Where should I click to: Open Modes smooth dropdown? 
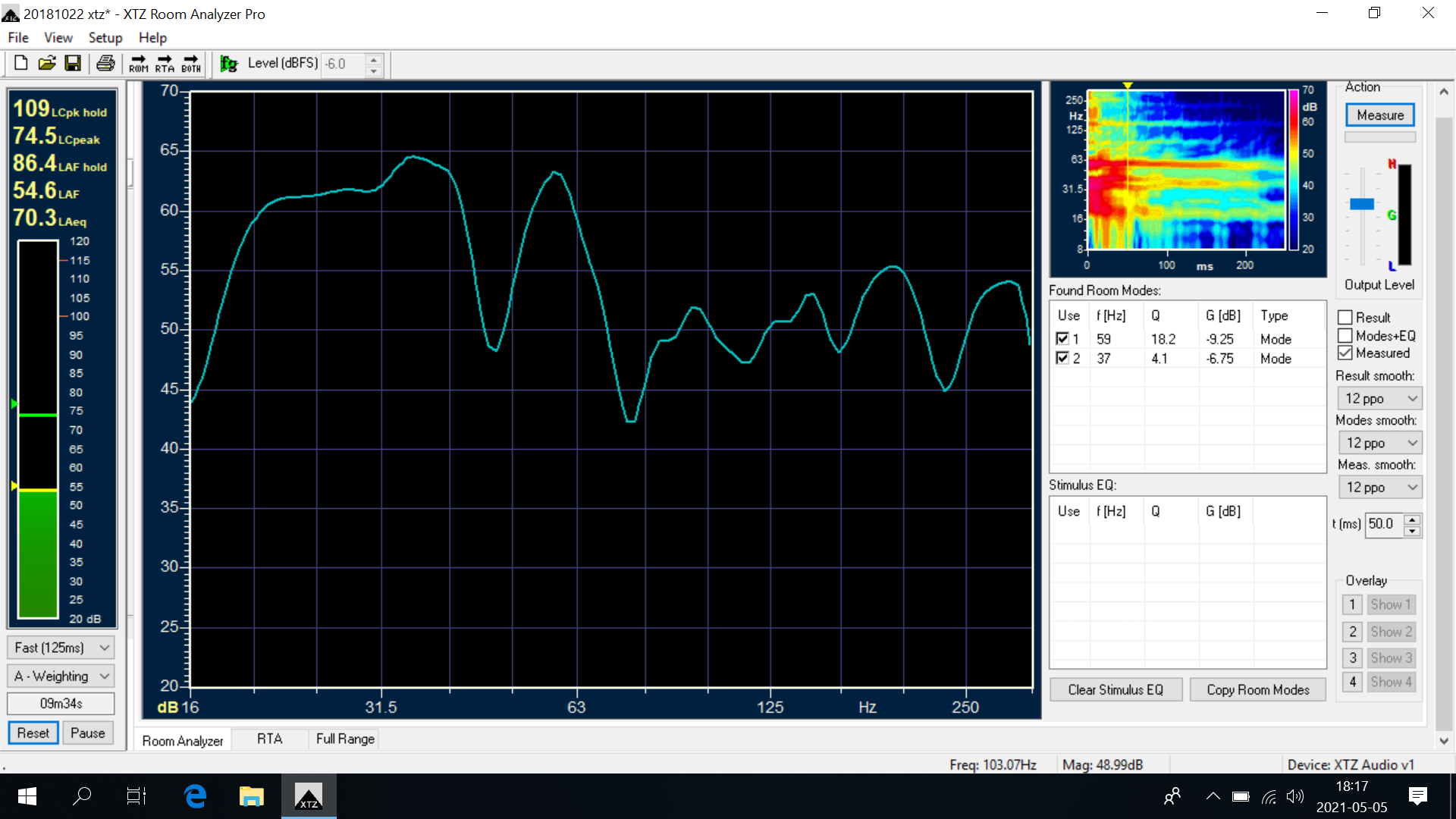tap(1379, 443)
